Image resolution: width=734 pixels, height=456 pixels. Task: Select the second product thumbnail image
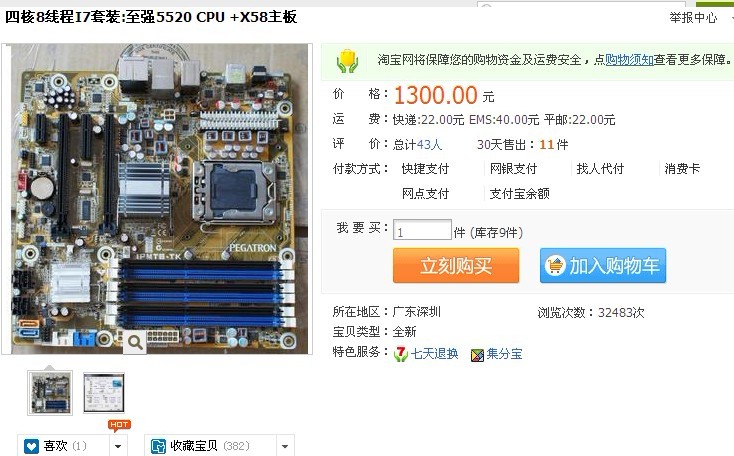pos(104,393)
